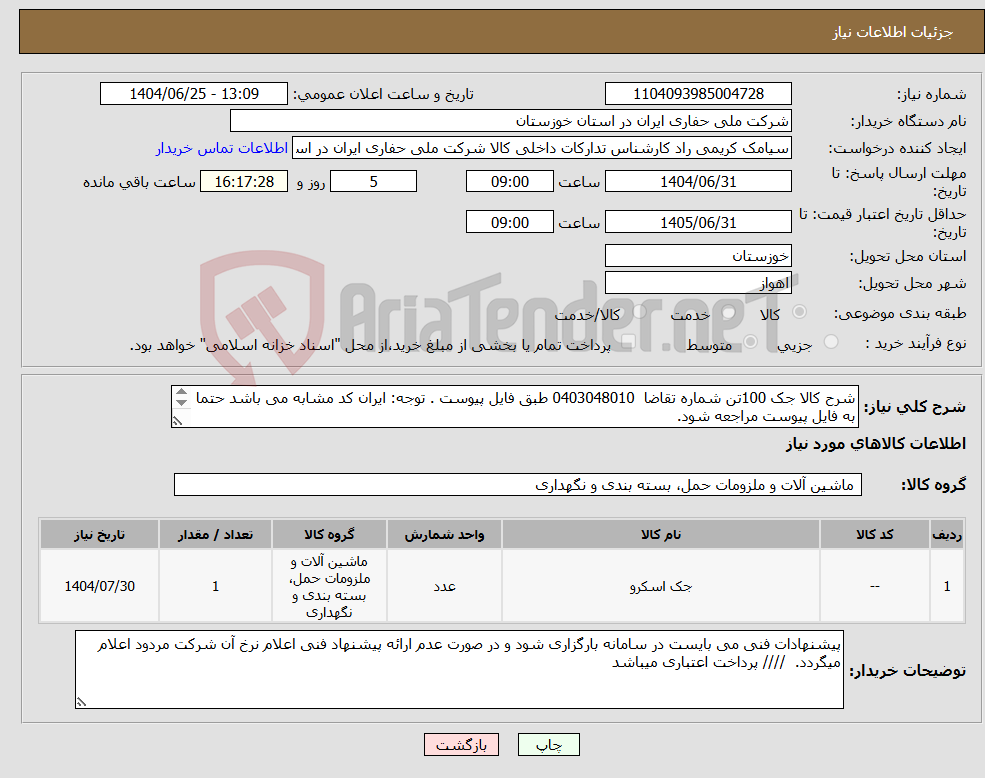Click the ساعت field showing 09:00
The height and width of the screenshot is (778, 985).
click(509, 181)
